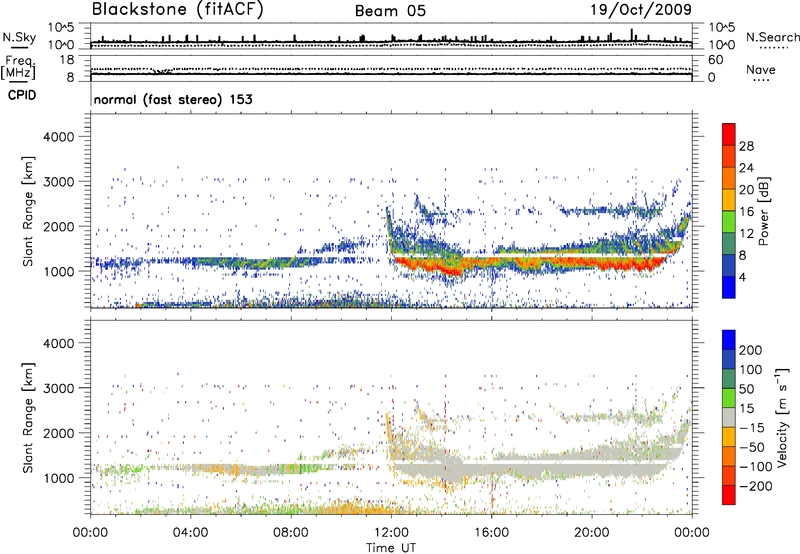Click the "Velocity [m s-1]" color bar title
The height and width of the screenshot is (554, 800).
781,418
